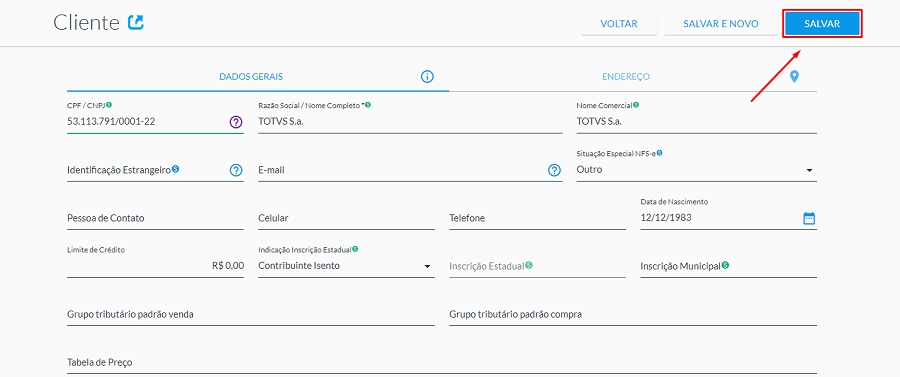The image size is (900, 377).
Task: Click blue badge beside Situação Especial NFS-e
Action: click(660, 153)
